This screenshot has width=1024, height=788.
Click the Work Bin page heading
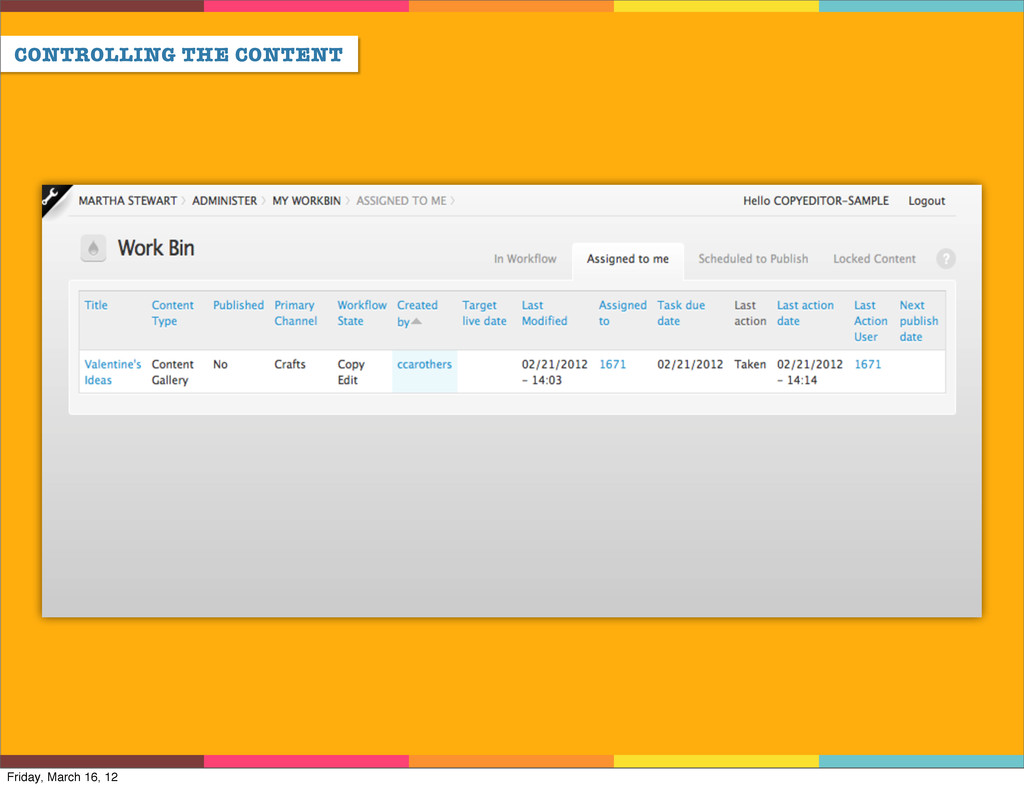click(156, 248)
